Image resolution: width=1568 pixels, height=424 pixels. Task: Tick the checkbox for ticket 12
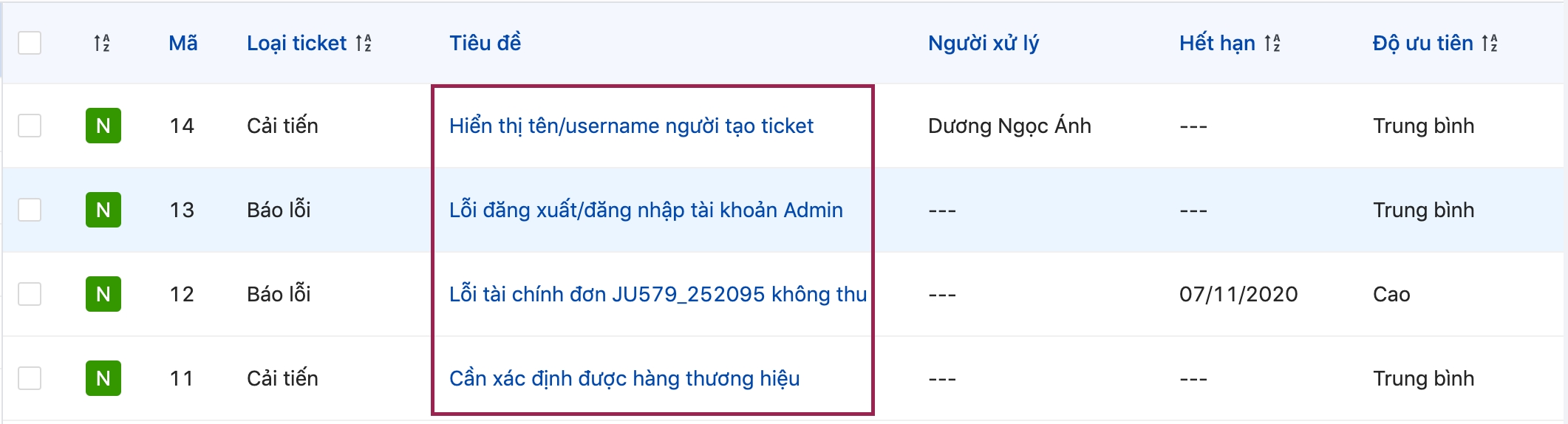tap(30, 294)
